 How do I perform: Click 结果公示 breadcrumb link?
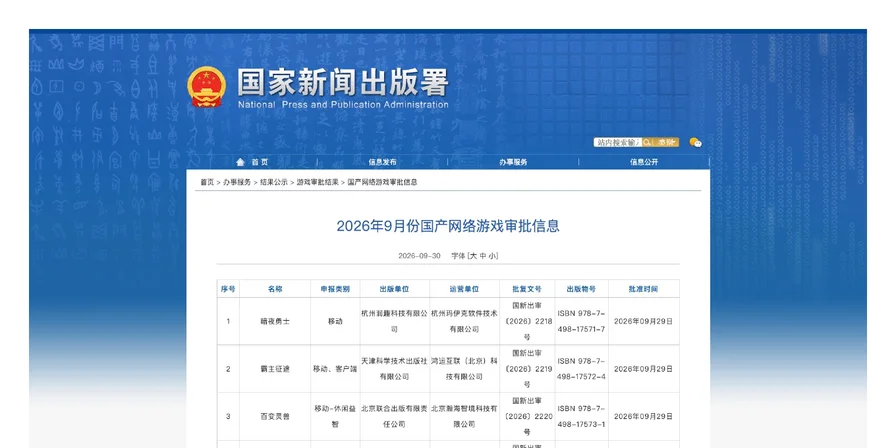pyautogui.click(x=274, y=182)
